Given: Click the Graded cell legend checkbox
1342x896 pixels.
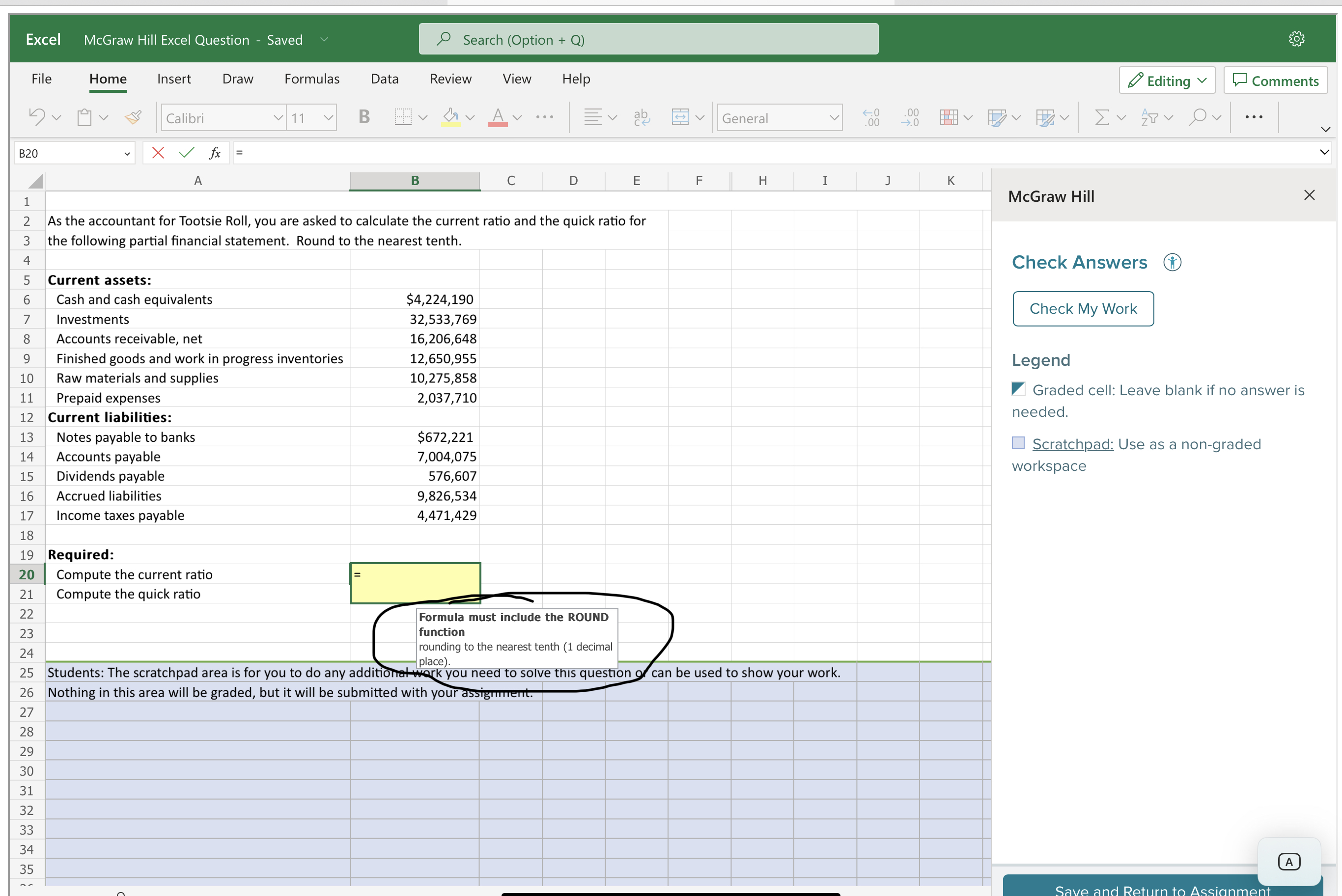Looking at the screenshot, I should pos(1018,389).
